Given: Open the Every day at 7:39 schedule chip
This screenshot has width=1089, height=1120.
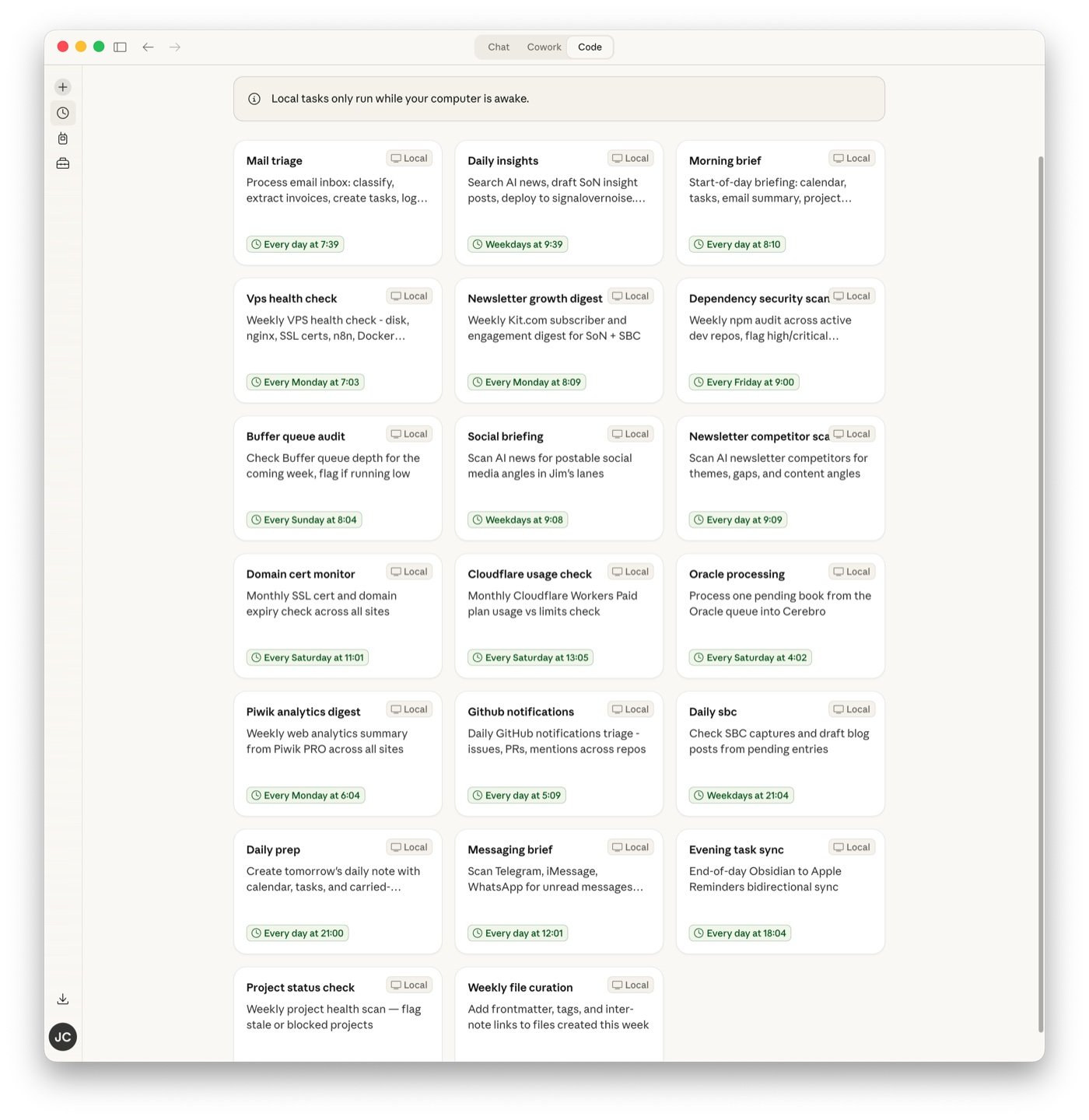Looking at the screenshot, I should [295, 243].
